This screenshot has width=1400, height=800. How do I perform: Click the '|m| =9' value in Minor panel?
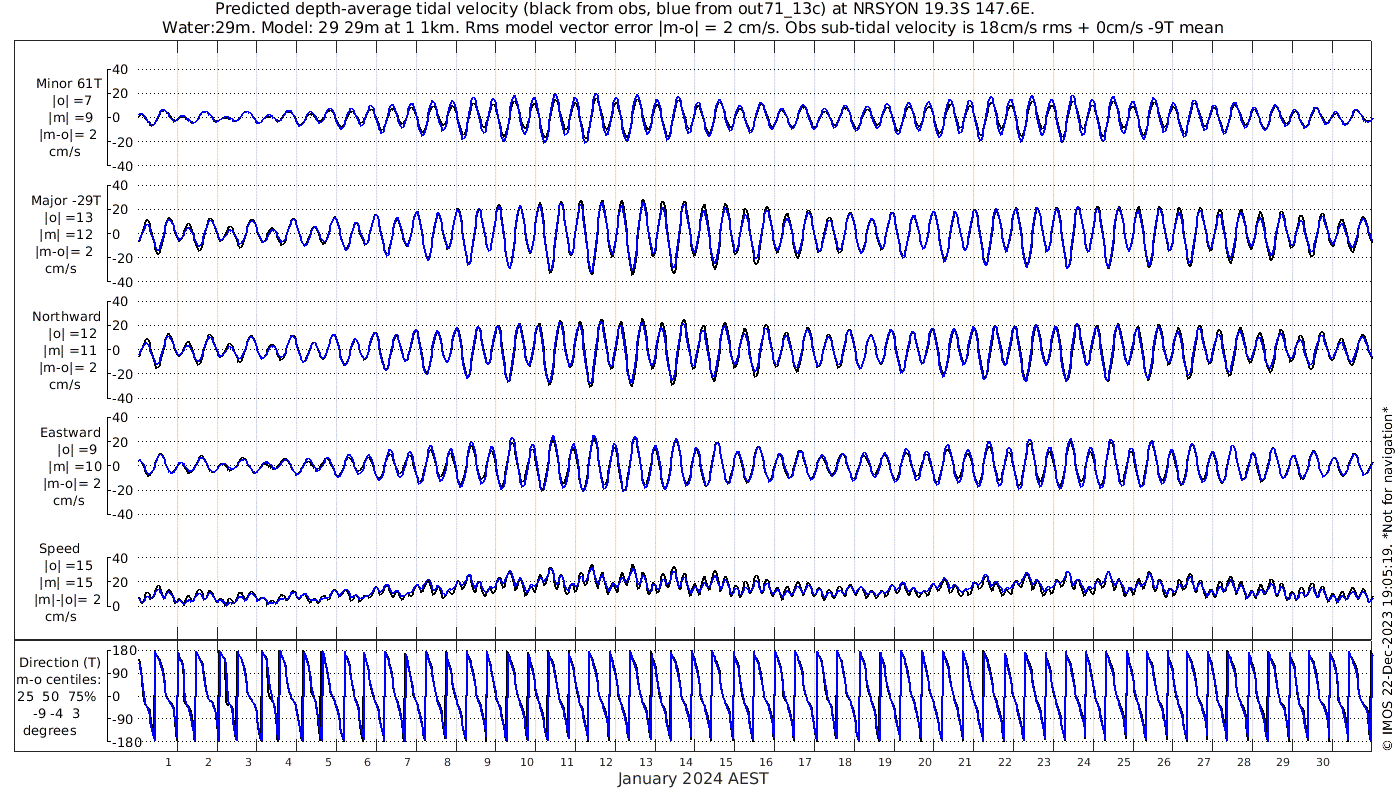pyautogui.click(x=70, y=117)
